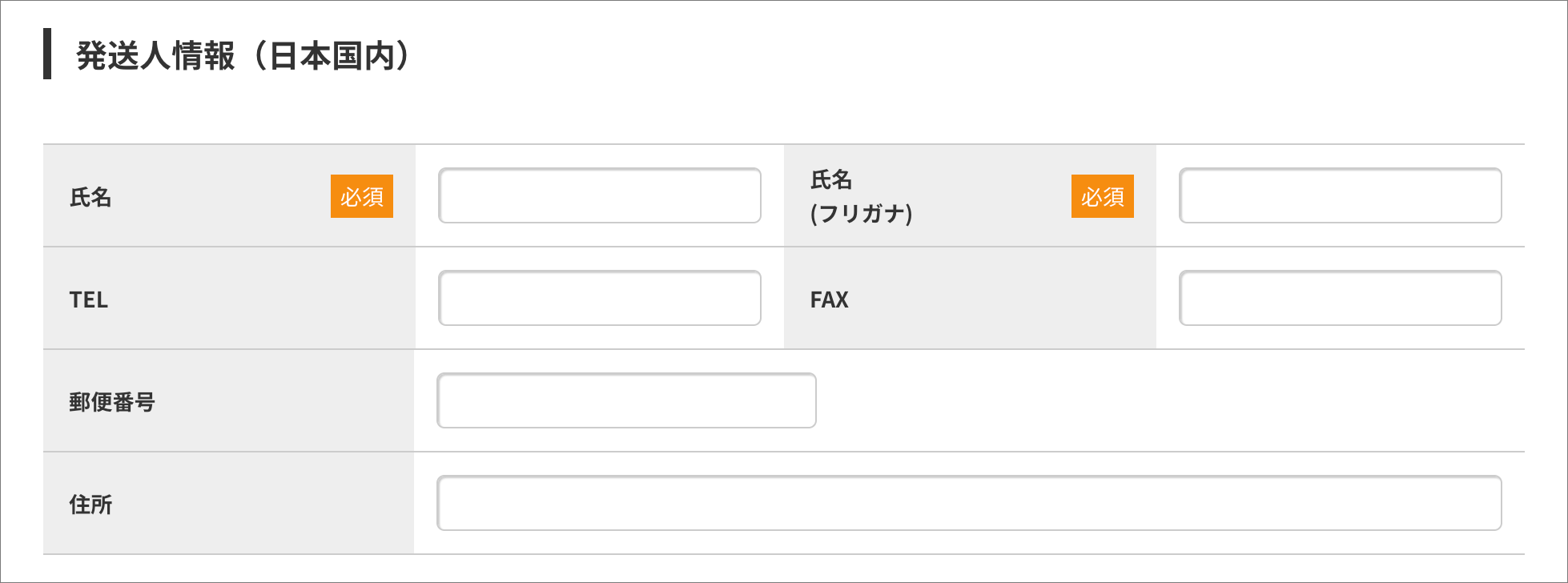This screenshot has height=583, width=1568.
Task: Click the TEL label
Action: (x=88, y=300)
